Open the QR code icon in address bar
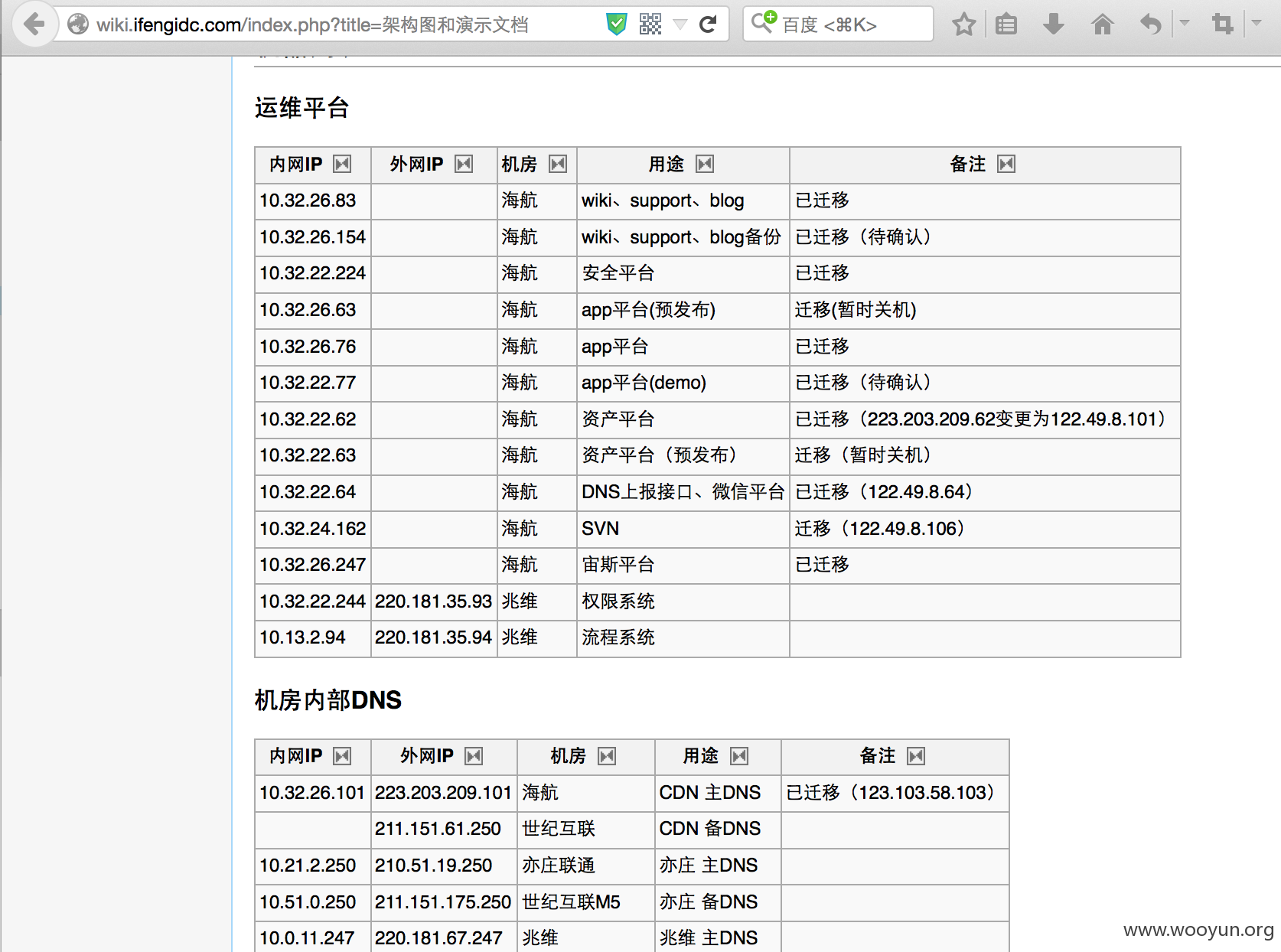Viewport: 1281px width, 952px height. pyautogui.click(x=650, y=24)
